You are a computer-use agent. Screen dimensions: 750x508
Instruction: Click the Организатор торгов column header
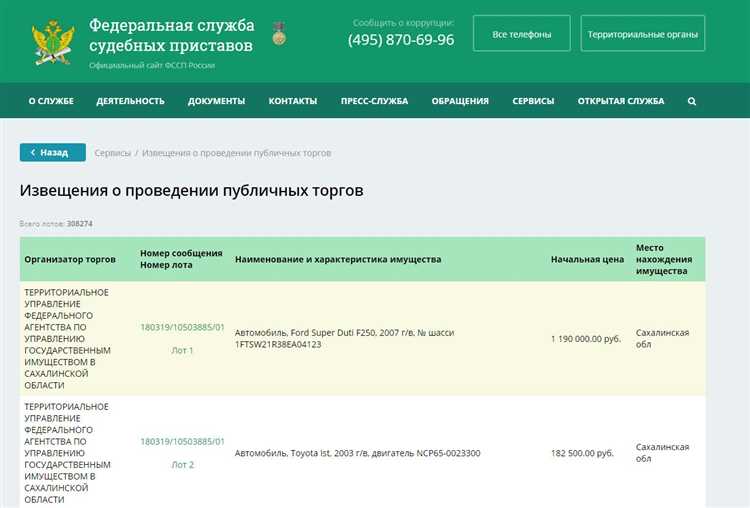click(70, 259)
